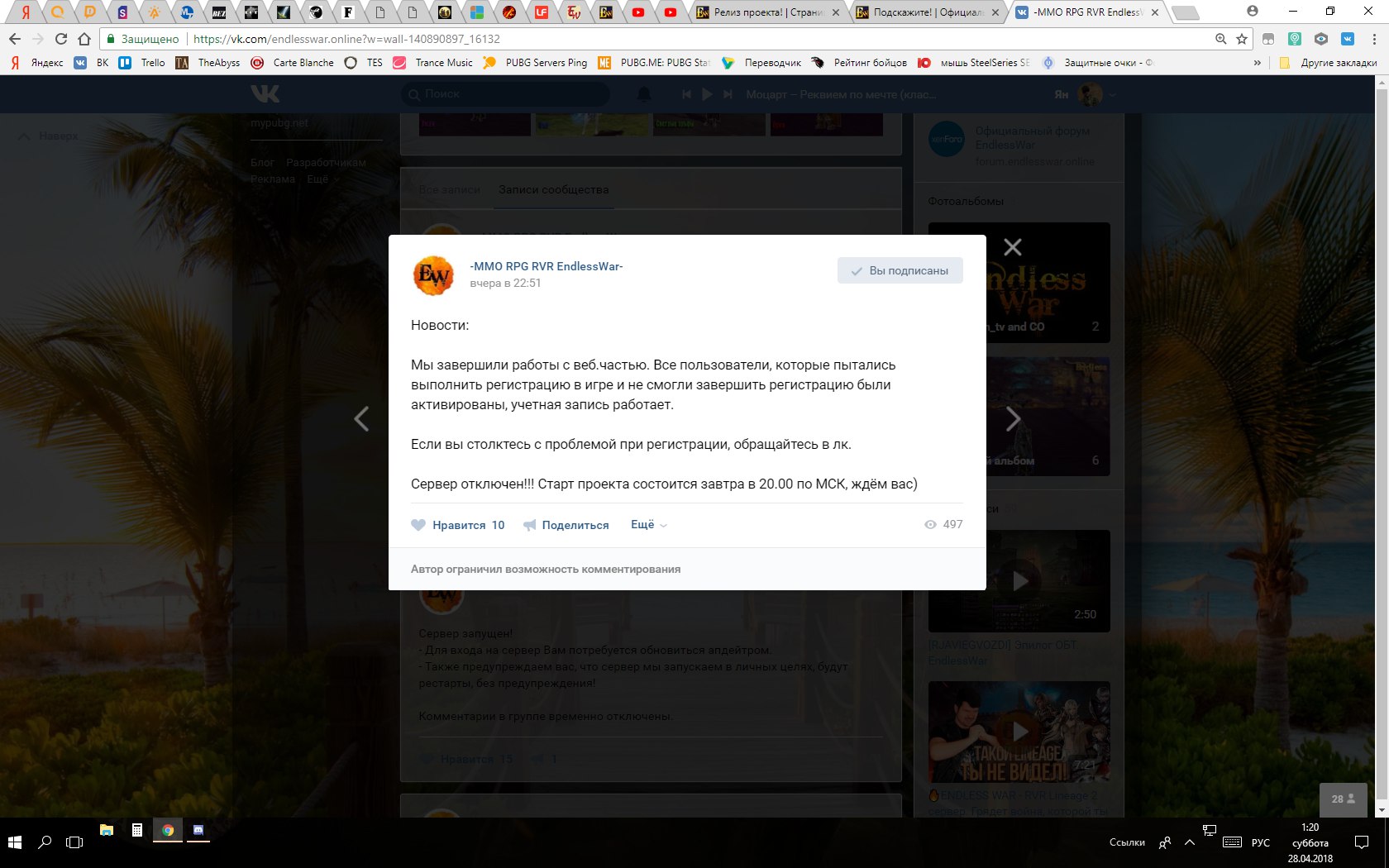Open the Другие закладки folder
Screen dimensions: 1389x868
click(1328, 63)
